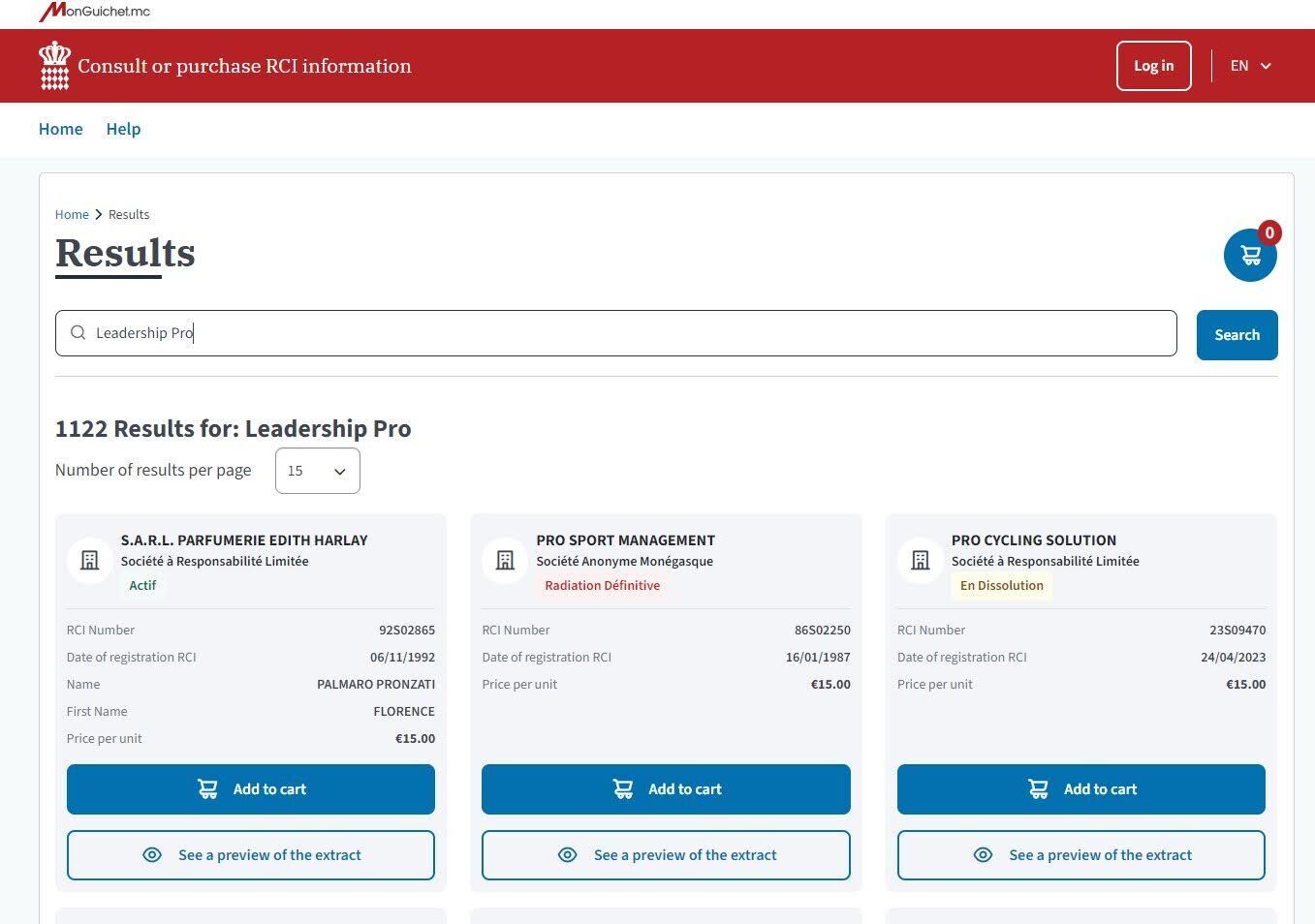
Task: Click building icon of PRO CYCLING SOLUTION
Action: pyautogui.click(x=921, y=561)
